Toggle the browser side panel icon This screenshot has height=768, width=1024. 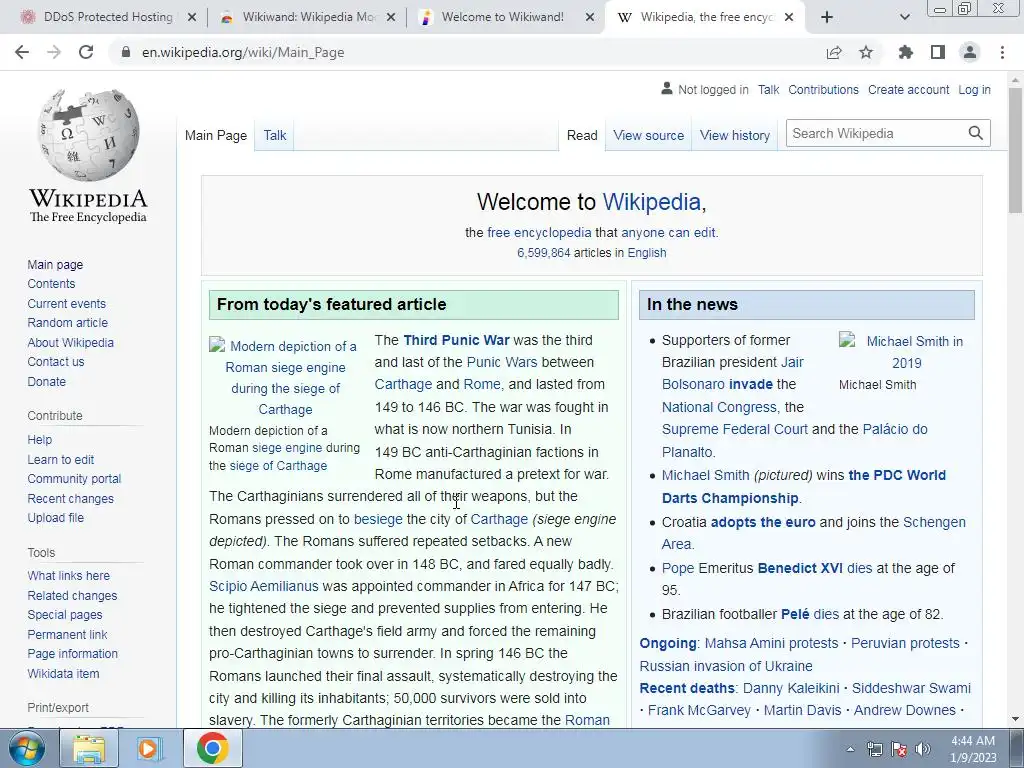938,52
